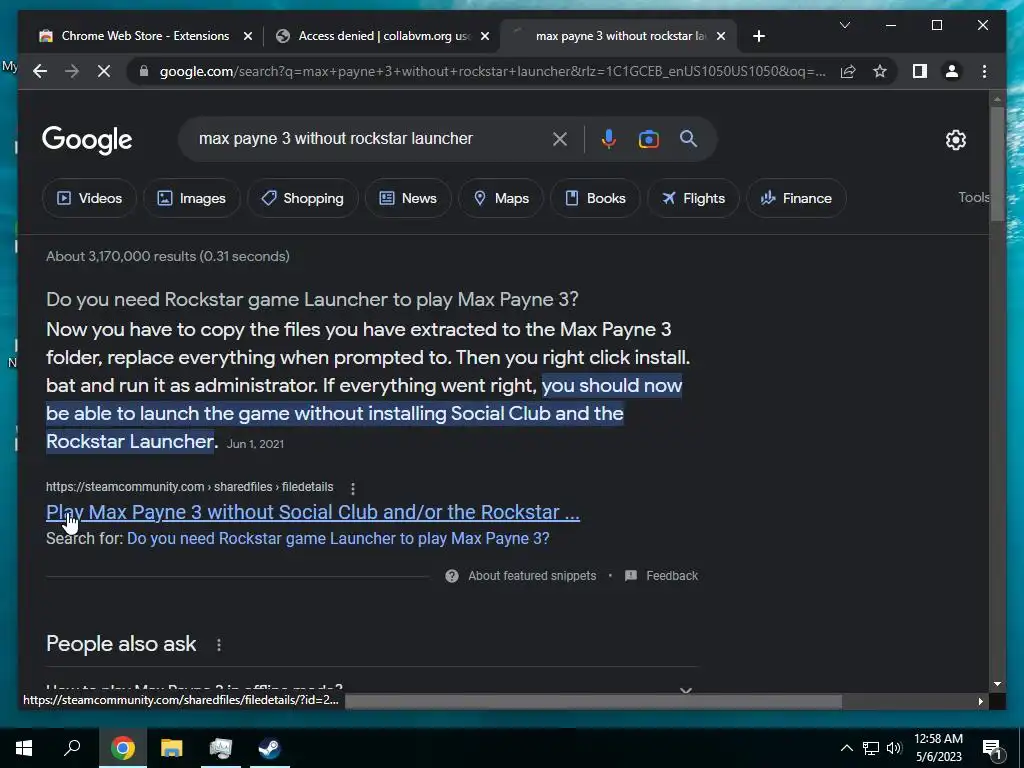This screenshot has width=1024, height=768.
Task: Open a new tab with plus button
Action: coord(758,37)
